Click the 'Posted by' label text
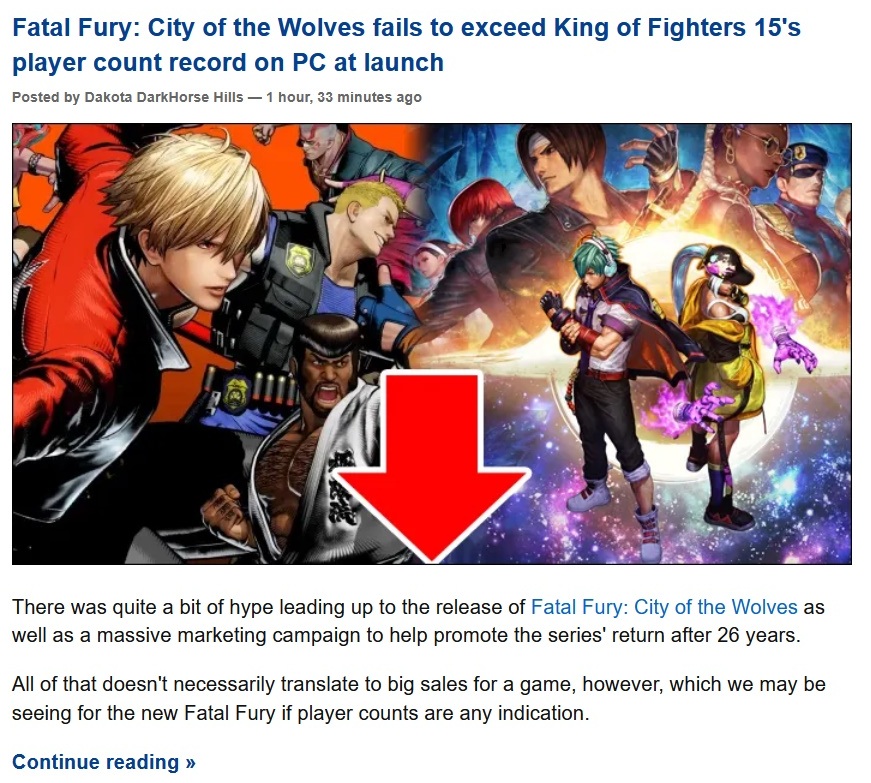The height and width of the screenshot is (783, 871). [46, 97]
